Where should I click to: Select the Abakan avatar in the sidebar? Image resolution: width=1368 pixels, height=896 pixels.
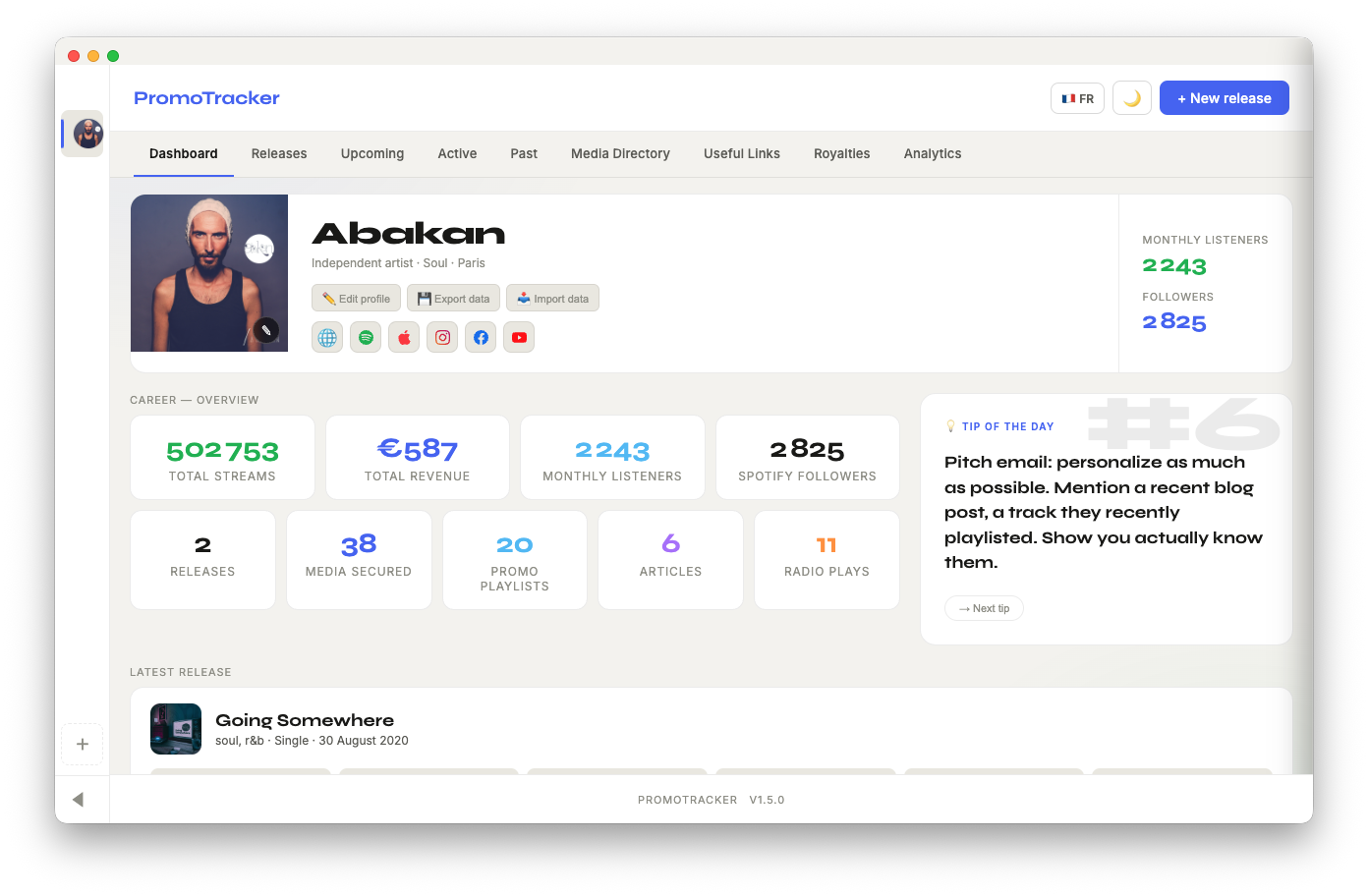tap(87, 134)
